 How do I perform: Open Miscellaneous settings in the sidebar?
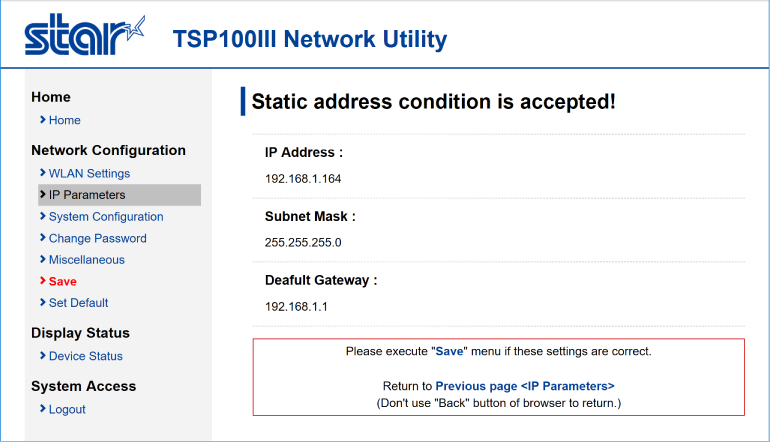point(86,260)
